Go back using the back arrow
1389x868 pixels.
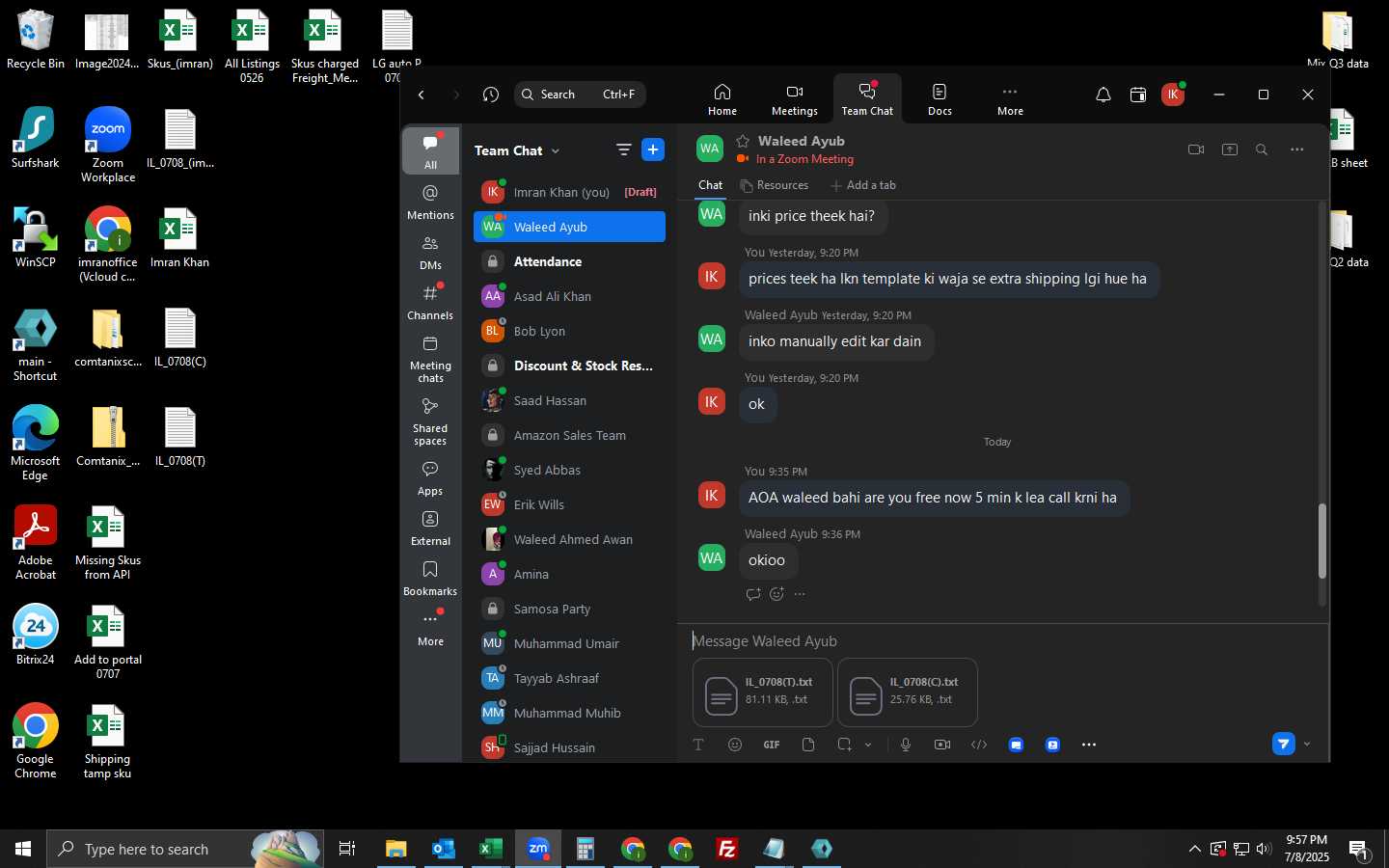coord(422,95)
